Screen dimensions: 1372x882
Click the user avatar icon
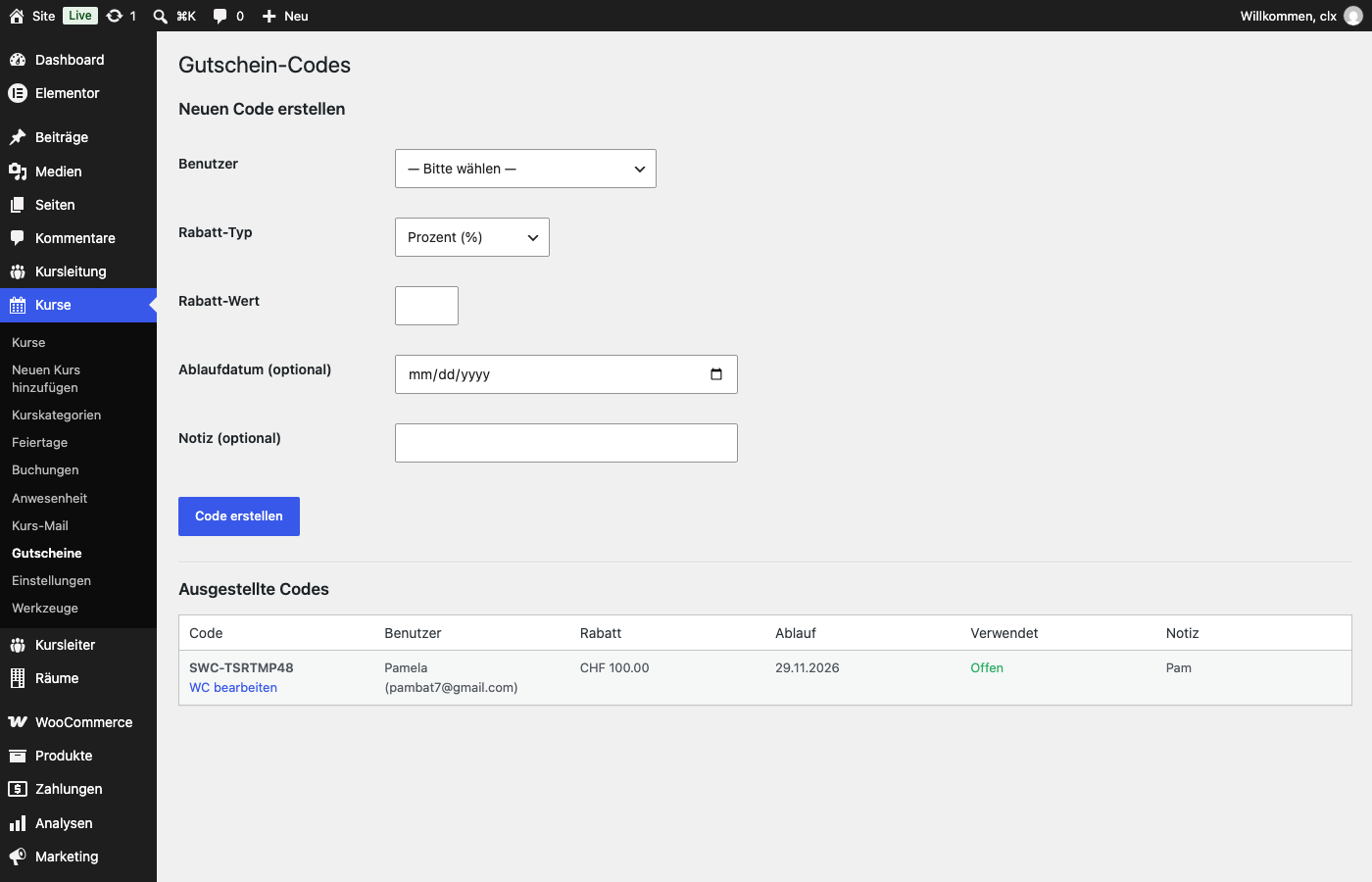pos(1353,16)
